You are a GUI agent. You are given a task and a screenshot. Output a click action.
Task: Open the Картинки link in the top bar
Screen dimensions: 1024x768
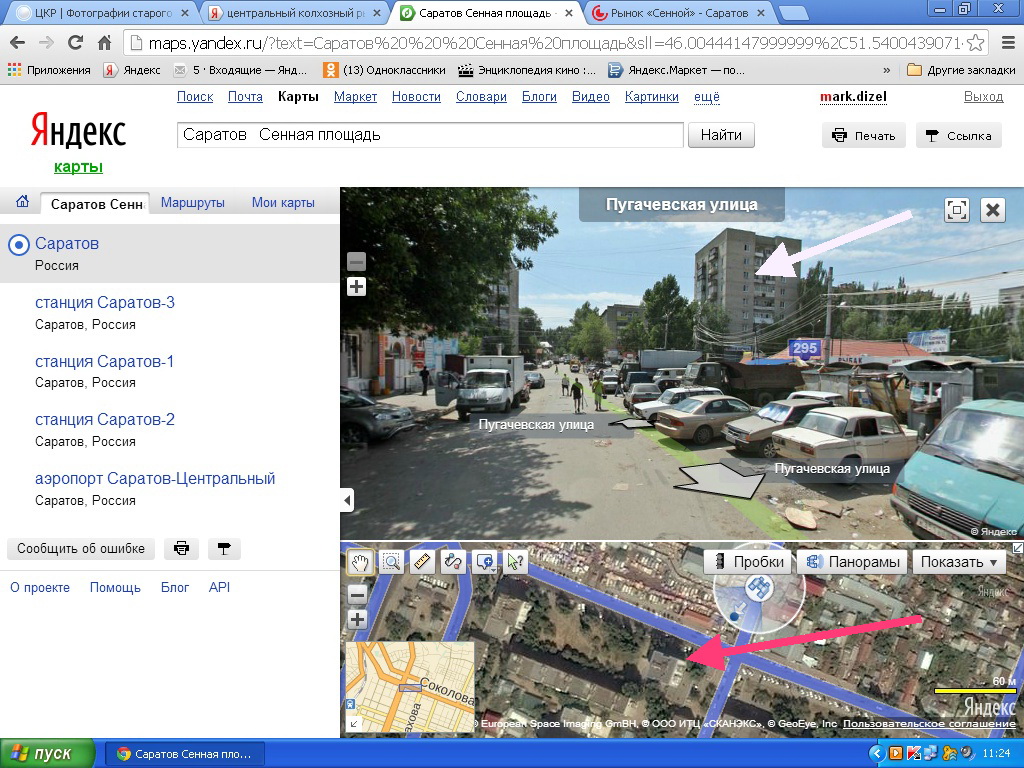point(652,97)
